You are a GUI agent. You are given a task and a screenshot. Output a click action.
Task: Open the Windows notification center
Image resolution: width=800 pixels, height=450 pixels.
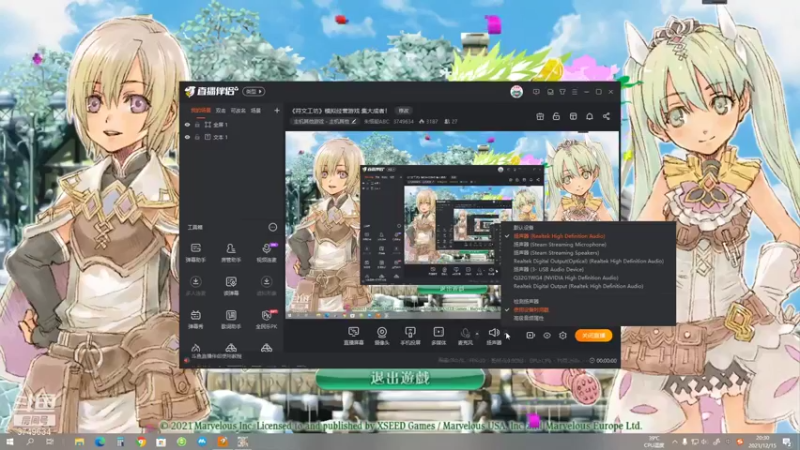tap(787, 442)
